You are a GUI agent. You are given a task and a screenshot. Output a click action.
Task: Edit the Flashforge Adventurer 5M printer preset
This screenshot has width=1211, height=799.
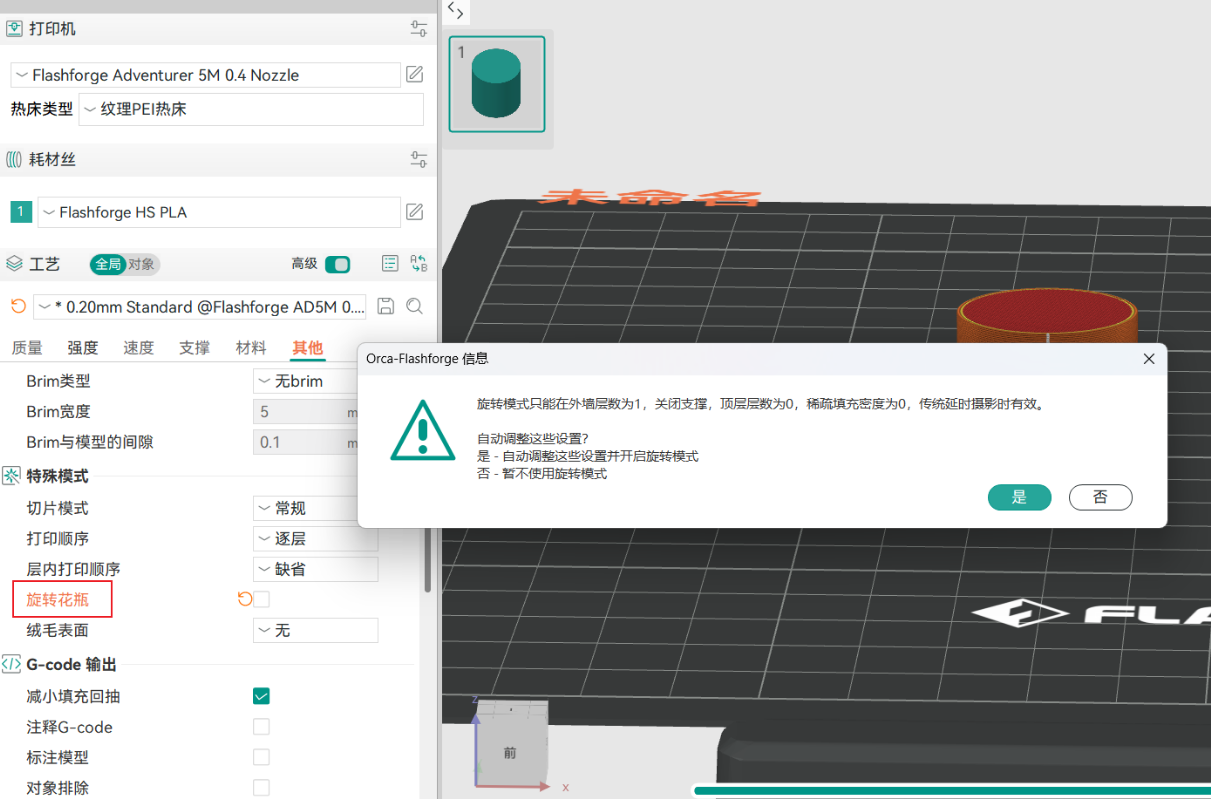point(414,74)
